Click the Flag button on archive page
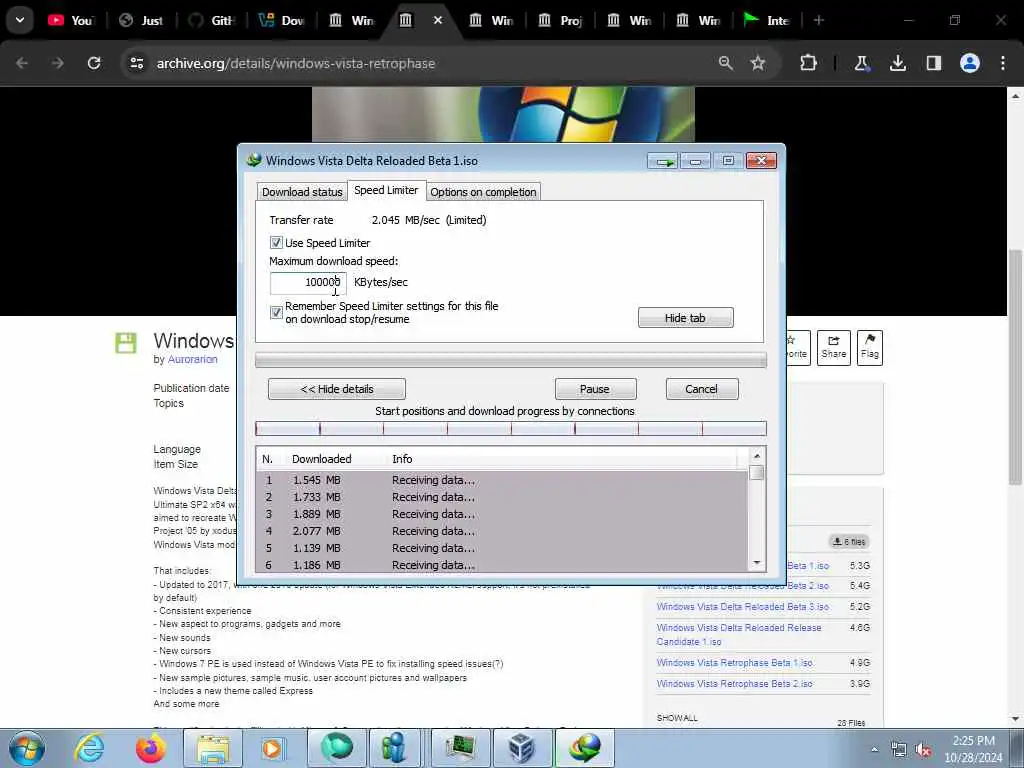 click(870, 347)
